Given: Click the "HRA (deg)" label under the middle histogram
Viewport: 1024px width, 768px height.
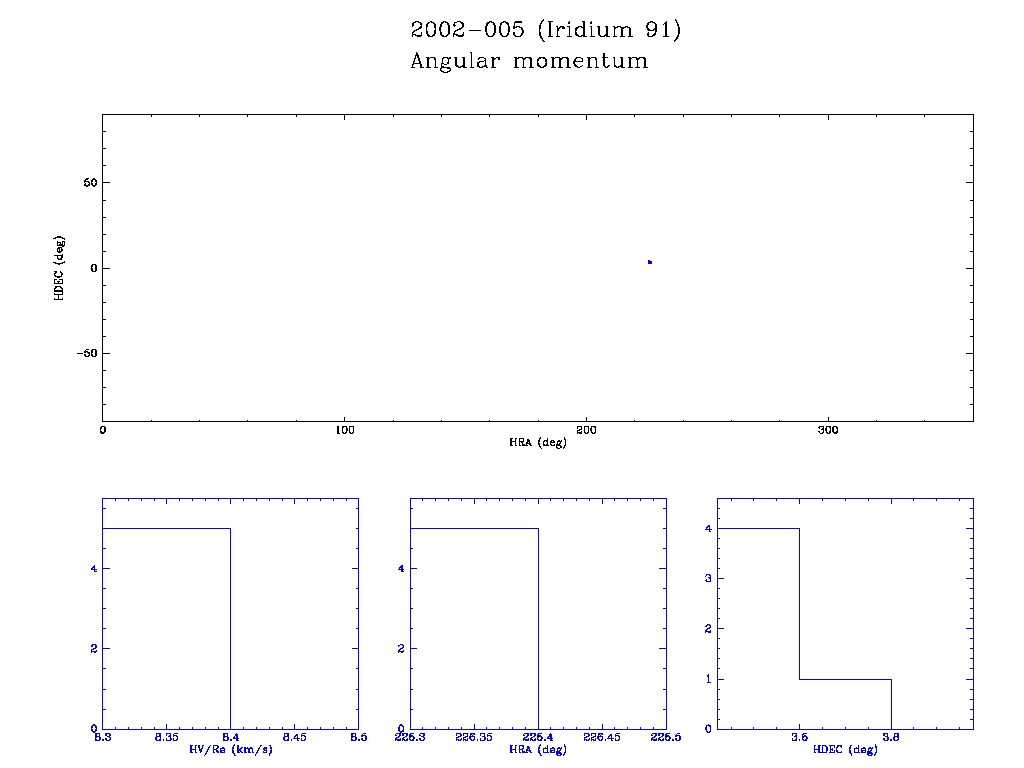Looking at the screenshot, I should click(x=538, y=749).
